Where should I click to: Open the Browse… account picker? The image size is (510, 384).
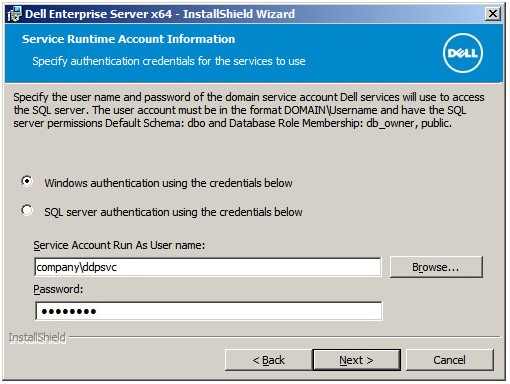436,267
